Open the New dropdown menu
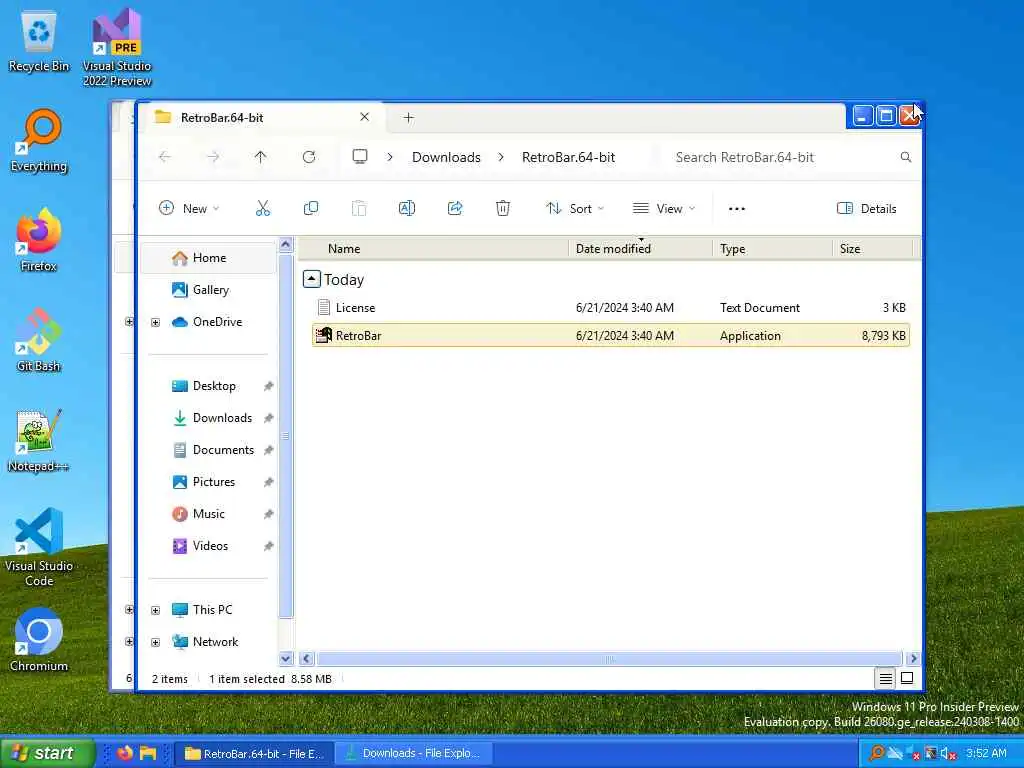The height and width of the screenshot is (768, 1024). coord(189,208)
